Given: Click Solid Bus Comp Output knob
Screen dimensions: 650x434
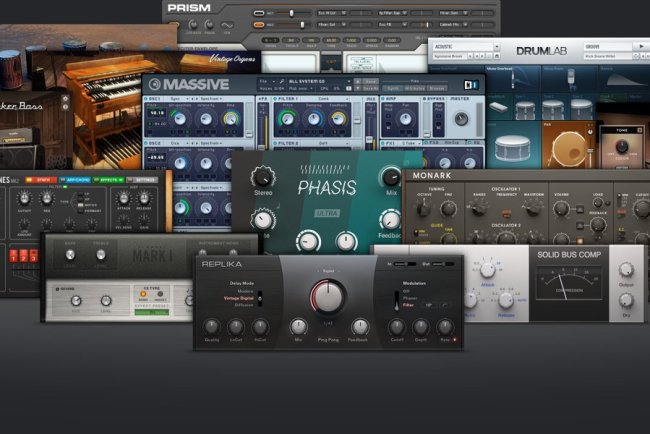Looking at the screenshot, I should (x=626, y=269).
